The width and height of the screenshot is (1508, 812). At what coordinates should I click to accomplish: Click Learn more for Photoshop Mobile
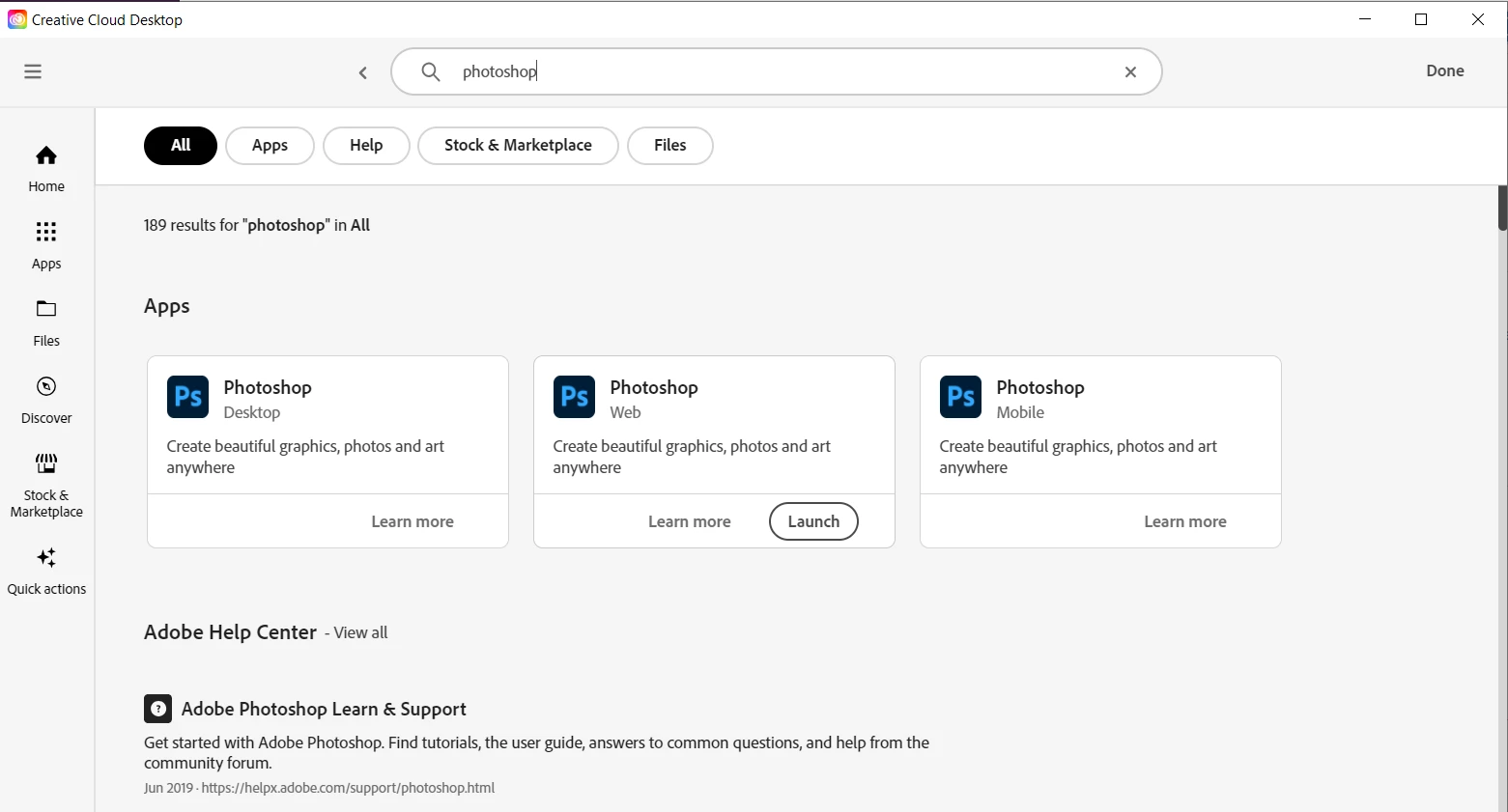coord(1185,521)
